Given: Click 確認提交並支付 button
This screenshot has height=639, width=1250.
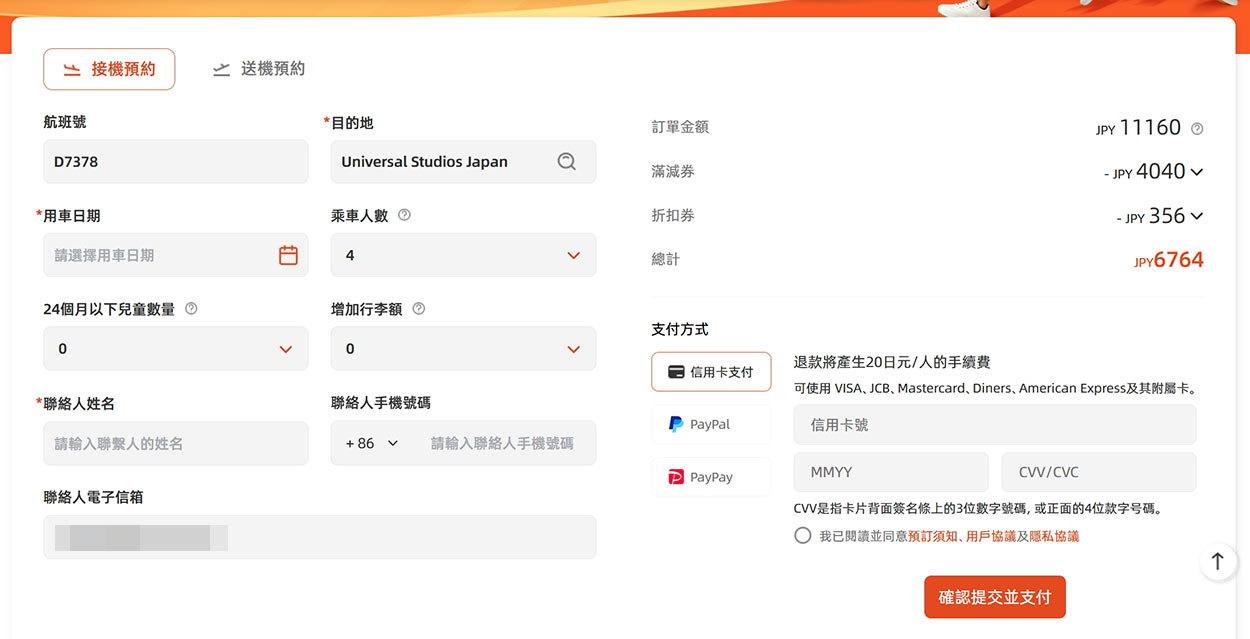Looking at the screenshot, I should point(995,597).
